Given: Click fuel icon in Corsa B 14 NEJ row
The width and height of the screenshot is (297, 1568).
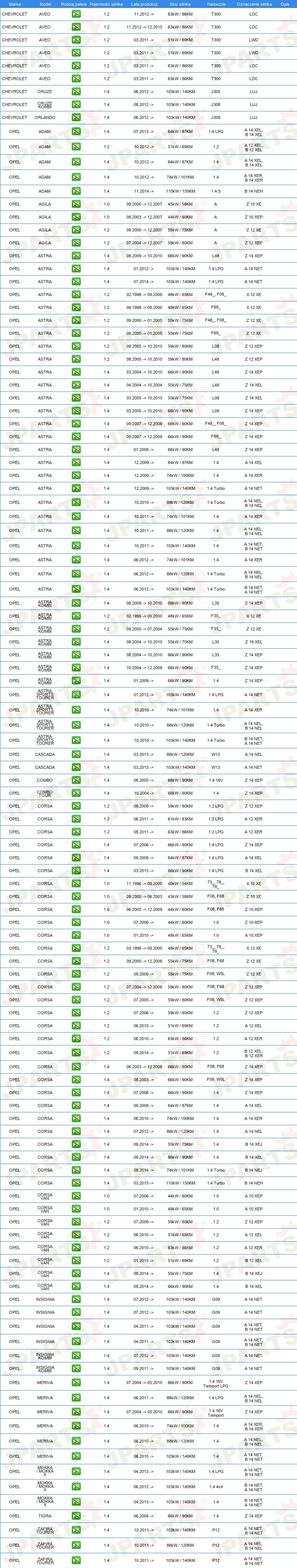Looking at the screenshot, I should (x=76, y=1170).
